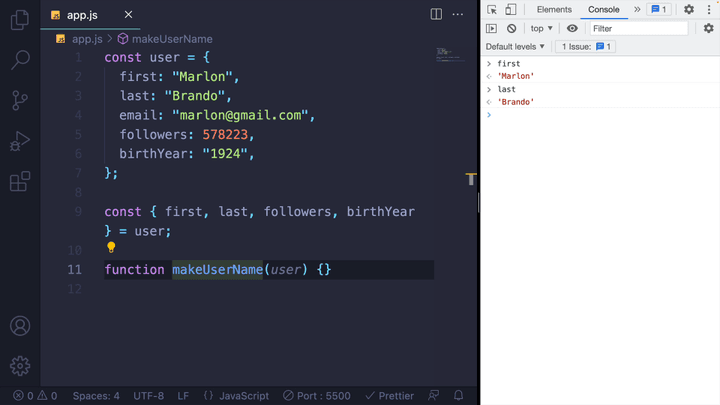Viewport: 720px width, 405px height.
Task: Expand the Default levels dropdown
Action: coord(515,47)
